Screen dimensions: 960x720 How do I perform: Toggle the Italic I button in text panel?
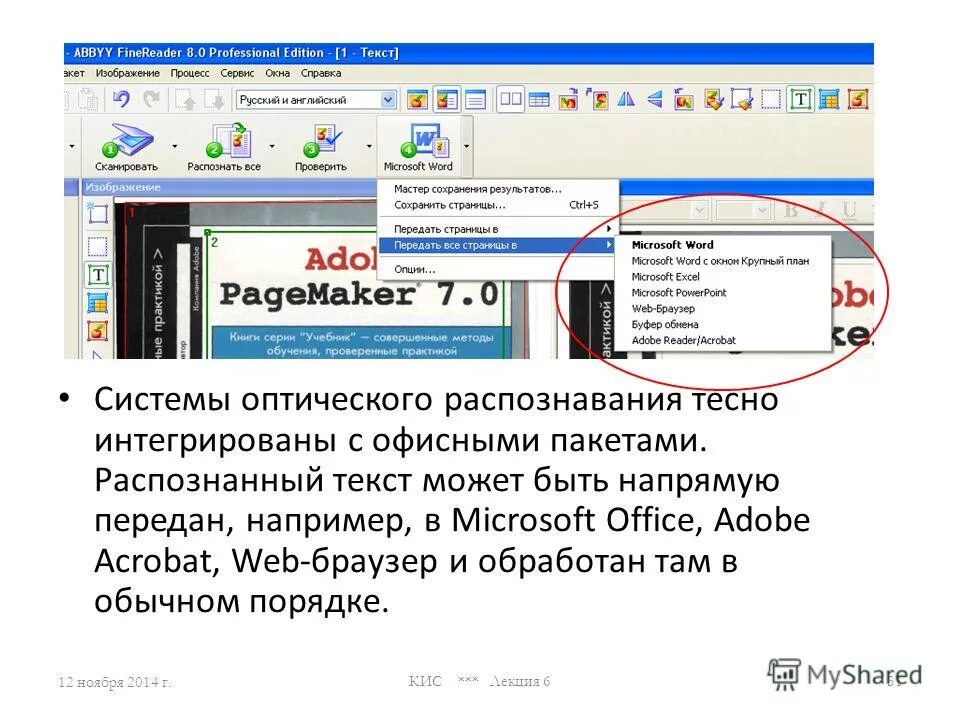[820, 211]
